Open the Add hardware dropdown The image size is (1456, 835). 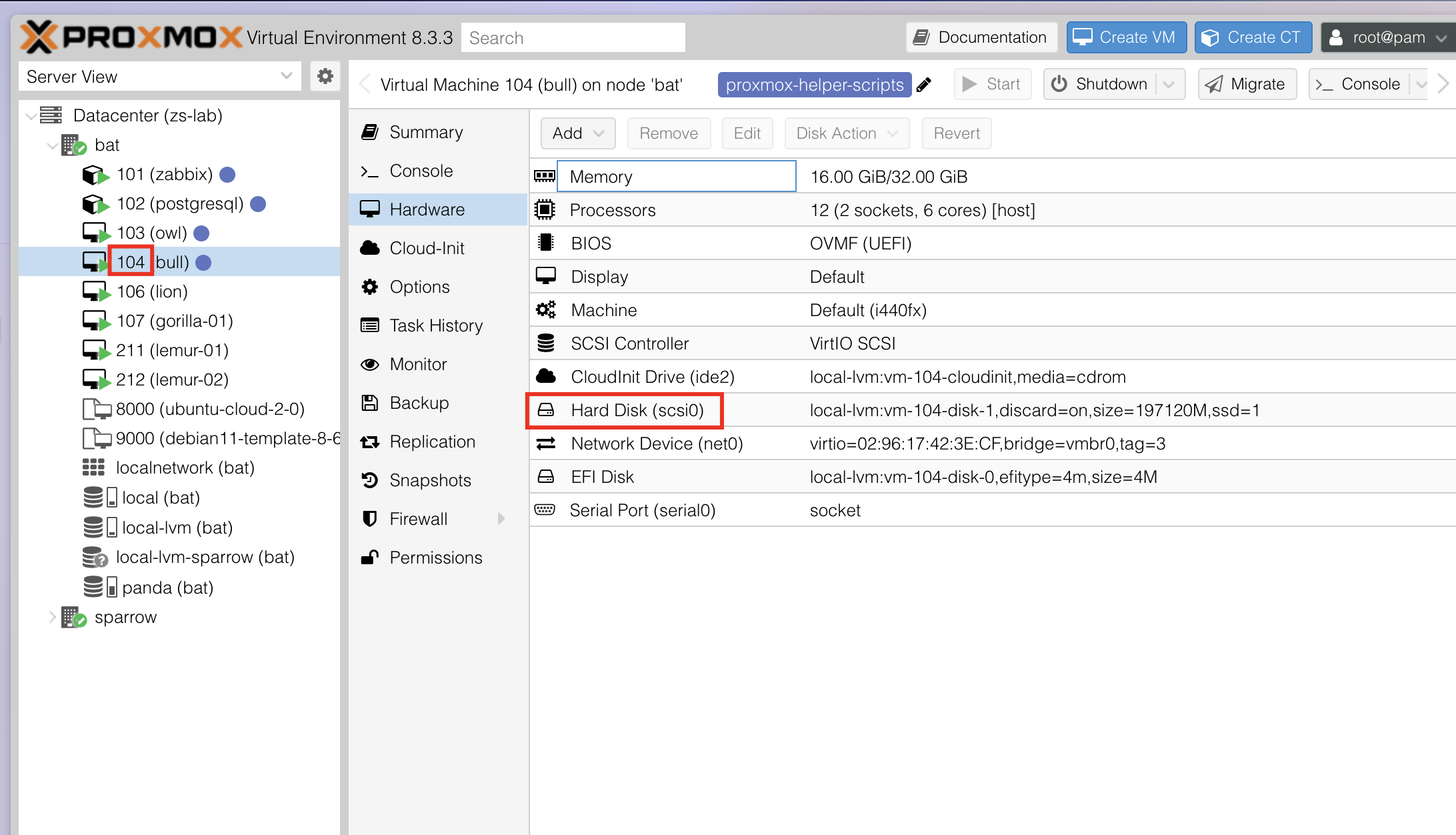578,133
